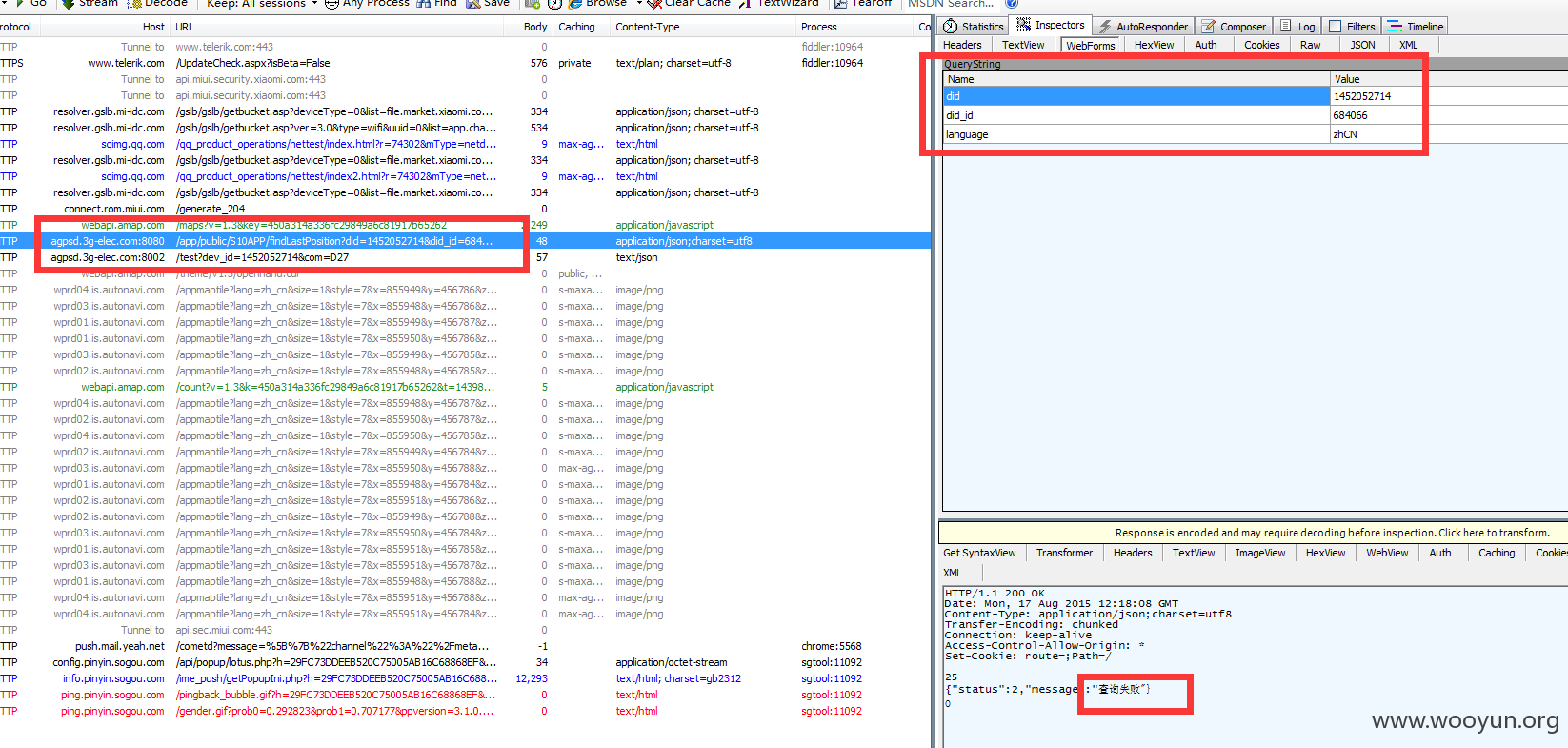Open the Timeline tab
This screenshot has width=1568, height=748.
pyautogui.click(x=1415, y=27)
